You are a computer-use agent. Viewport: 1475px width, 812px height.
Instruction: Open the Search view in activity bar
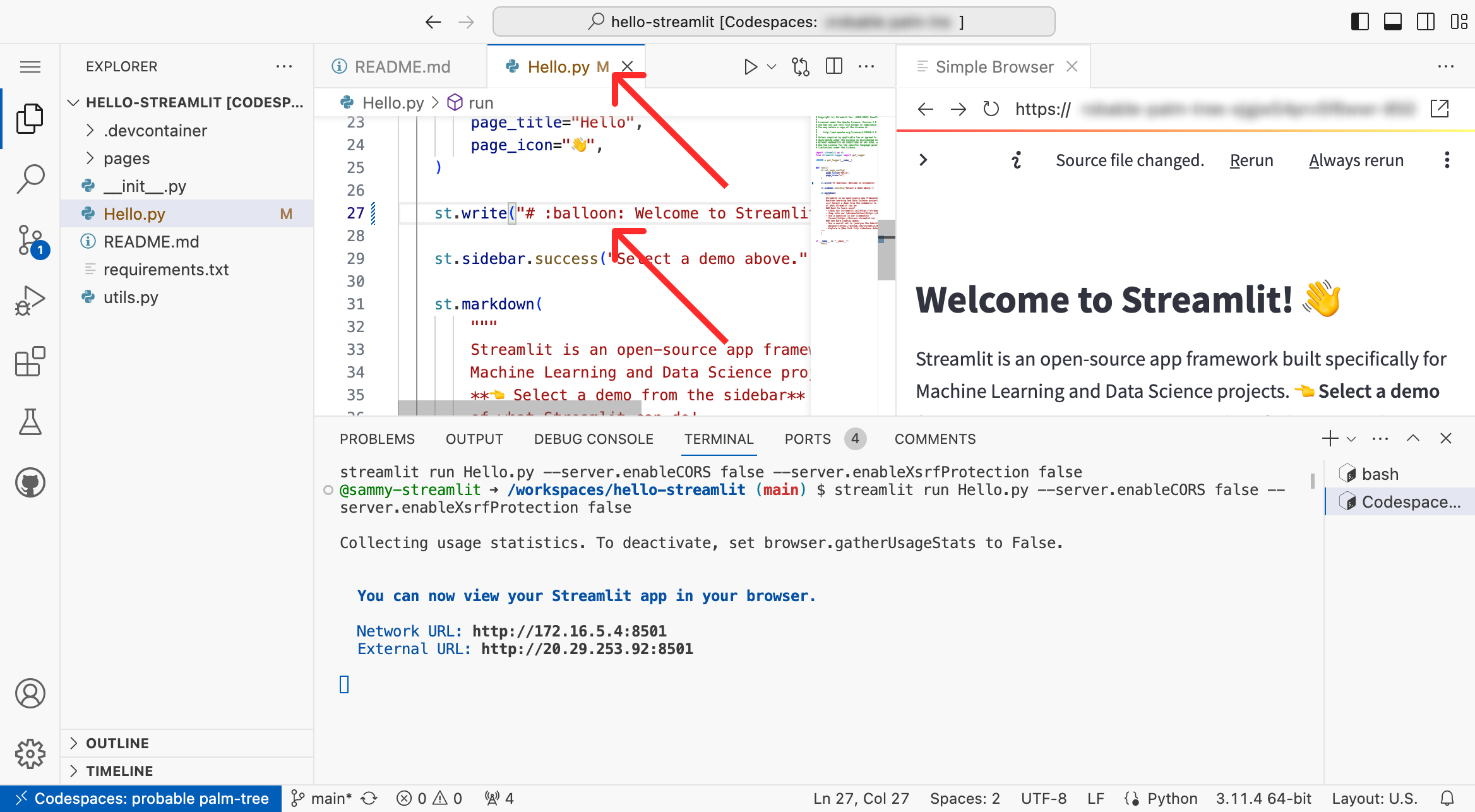30,179
